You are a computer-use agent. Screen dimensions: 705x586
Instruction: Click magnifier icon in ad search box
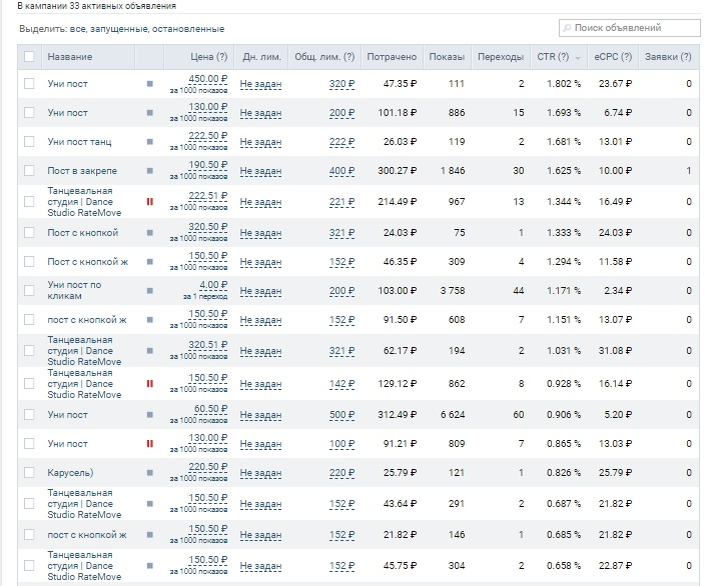(x=567, y=28)
